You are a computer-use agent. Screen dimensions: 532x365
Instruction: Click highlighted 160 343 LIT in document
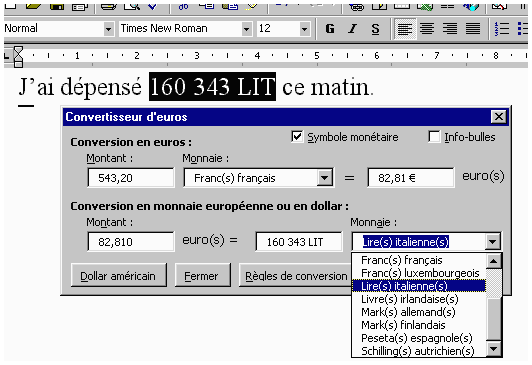(x=212, y=87)
